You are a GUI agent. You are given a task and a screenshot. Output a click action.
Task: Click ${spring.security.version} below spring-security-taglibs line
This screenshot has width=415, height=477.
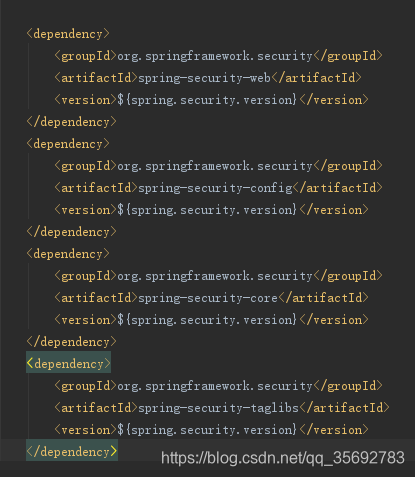(x=207, y=430)
